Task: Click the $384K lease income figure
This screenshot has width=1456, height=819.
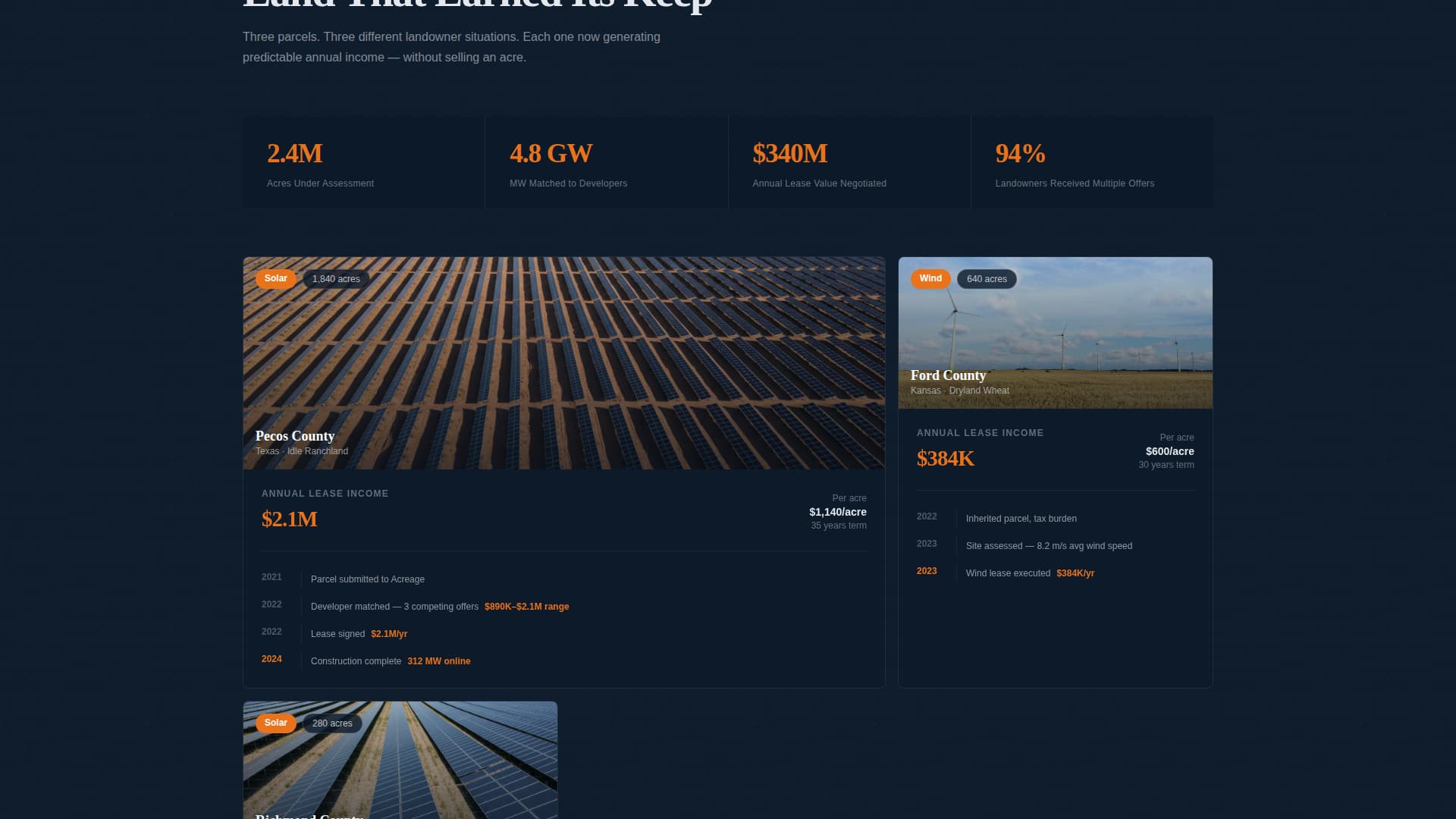Action: [945, 458]
